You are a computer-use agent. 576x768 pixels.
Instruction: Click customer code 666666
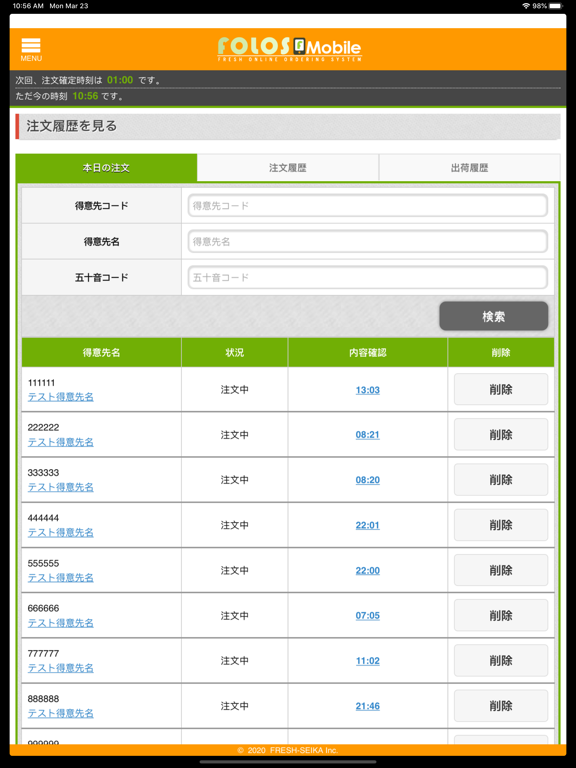click(43, 608)
